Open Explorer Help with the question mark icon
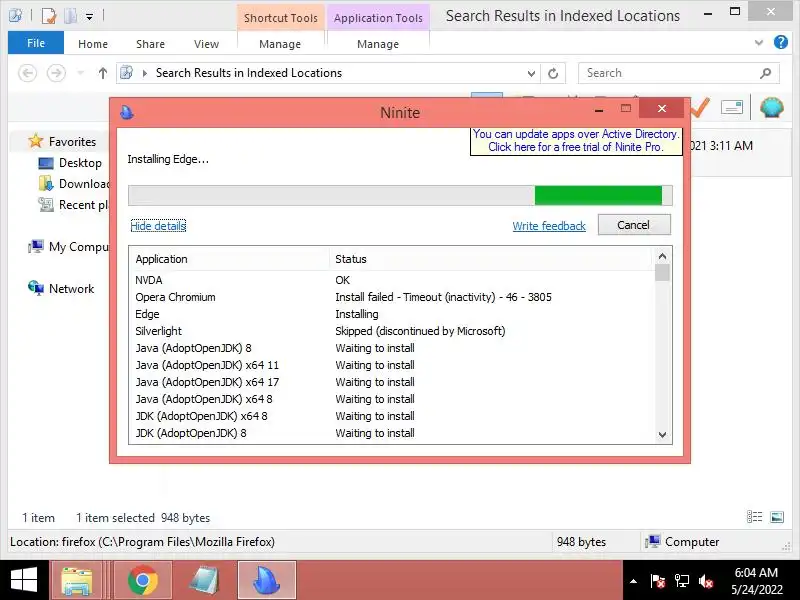 781,42
